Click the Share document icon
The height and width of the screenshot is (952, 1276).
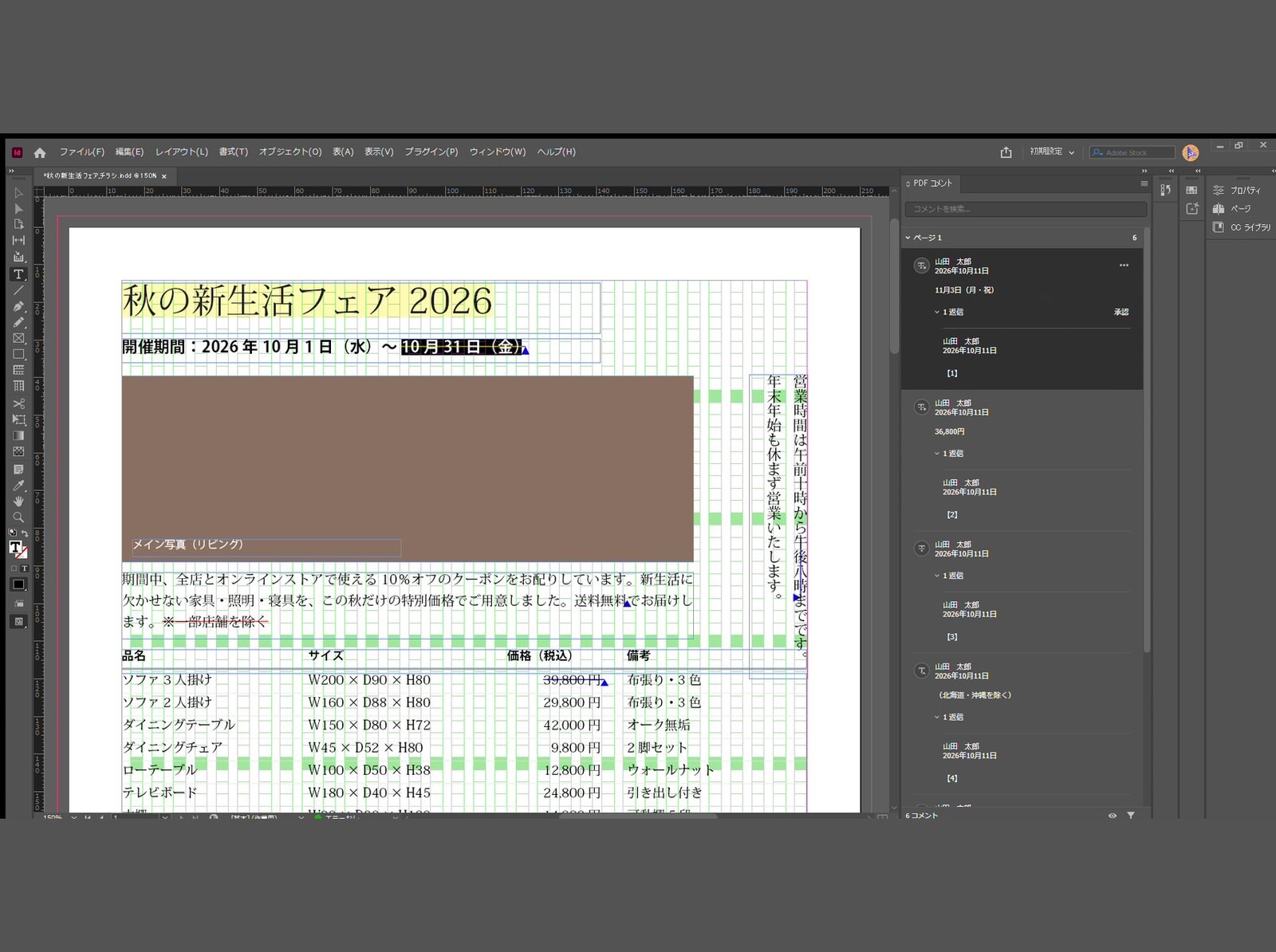click(1006, 152)
